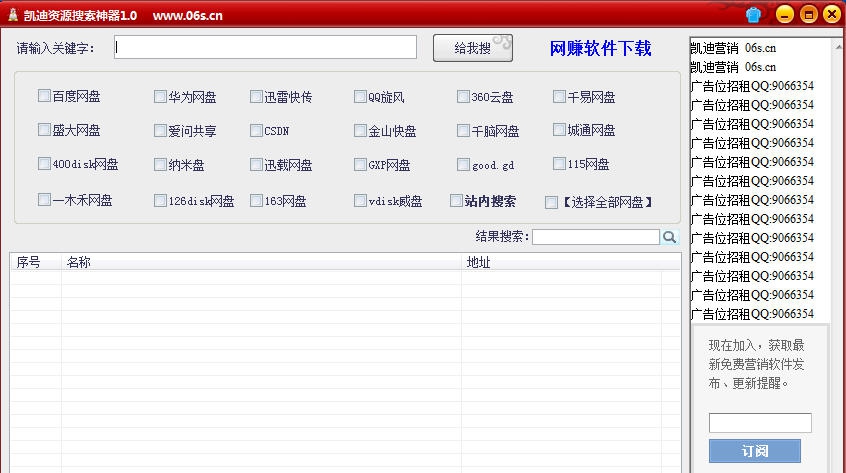Click the magnifier icon beside result search

(670, 237)
